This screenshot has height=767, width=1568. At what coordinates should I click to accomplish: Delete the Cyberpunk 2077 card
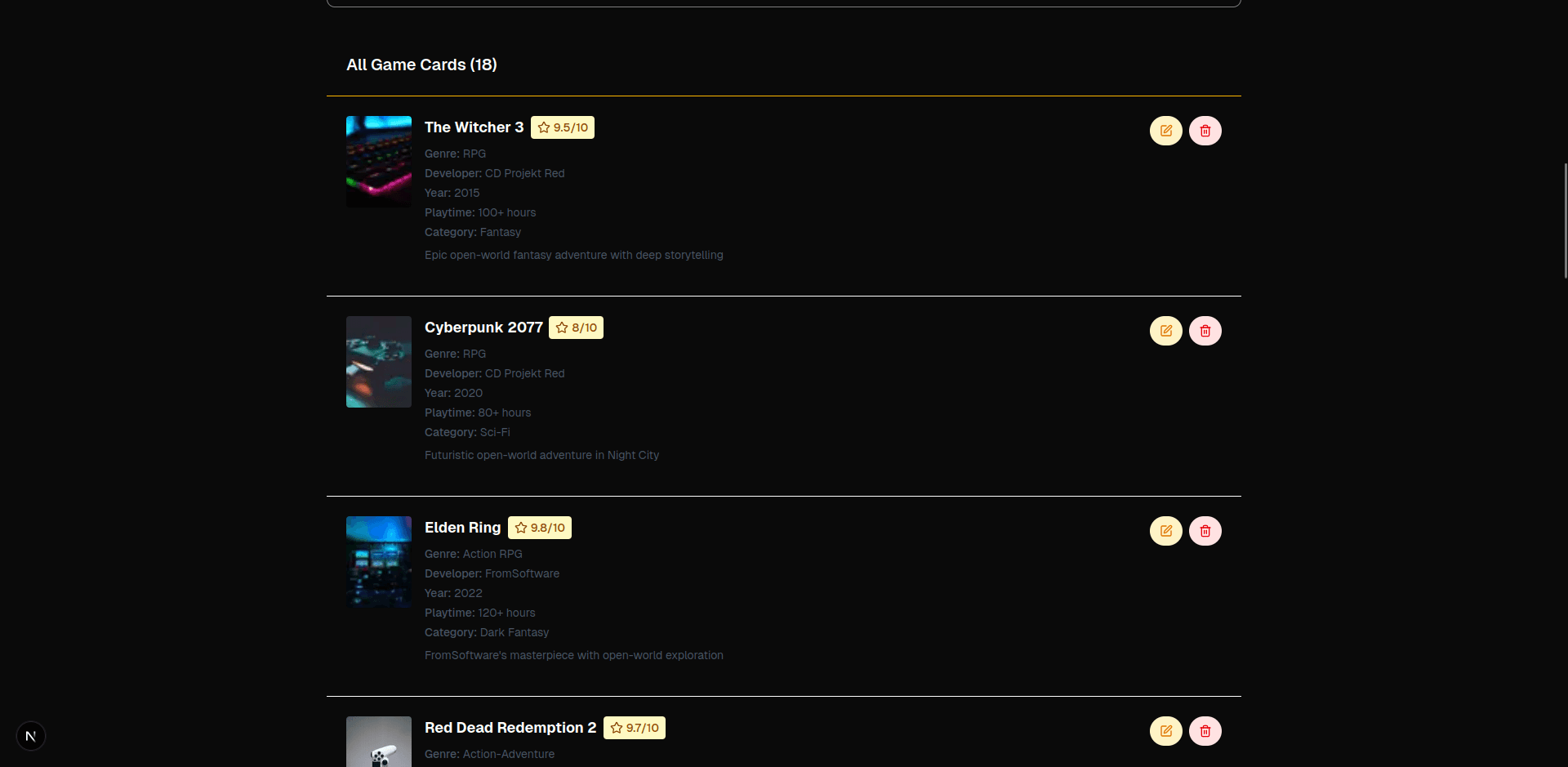[x=1205, y=331]
